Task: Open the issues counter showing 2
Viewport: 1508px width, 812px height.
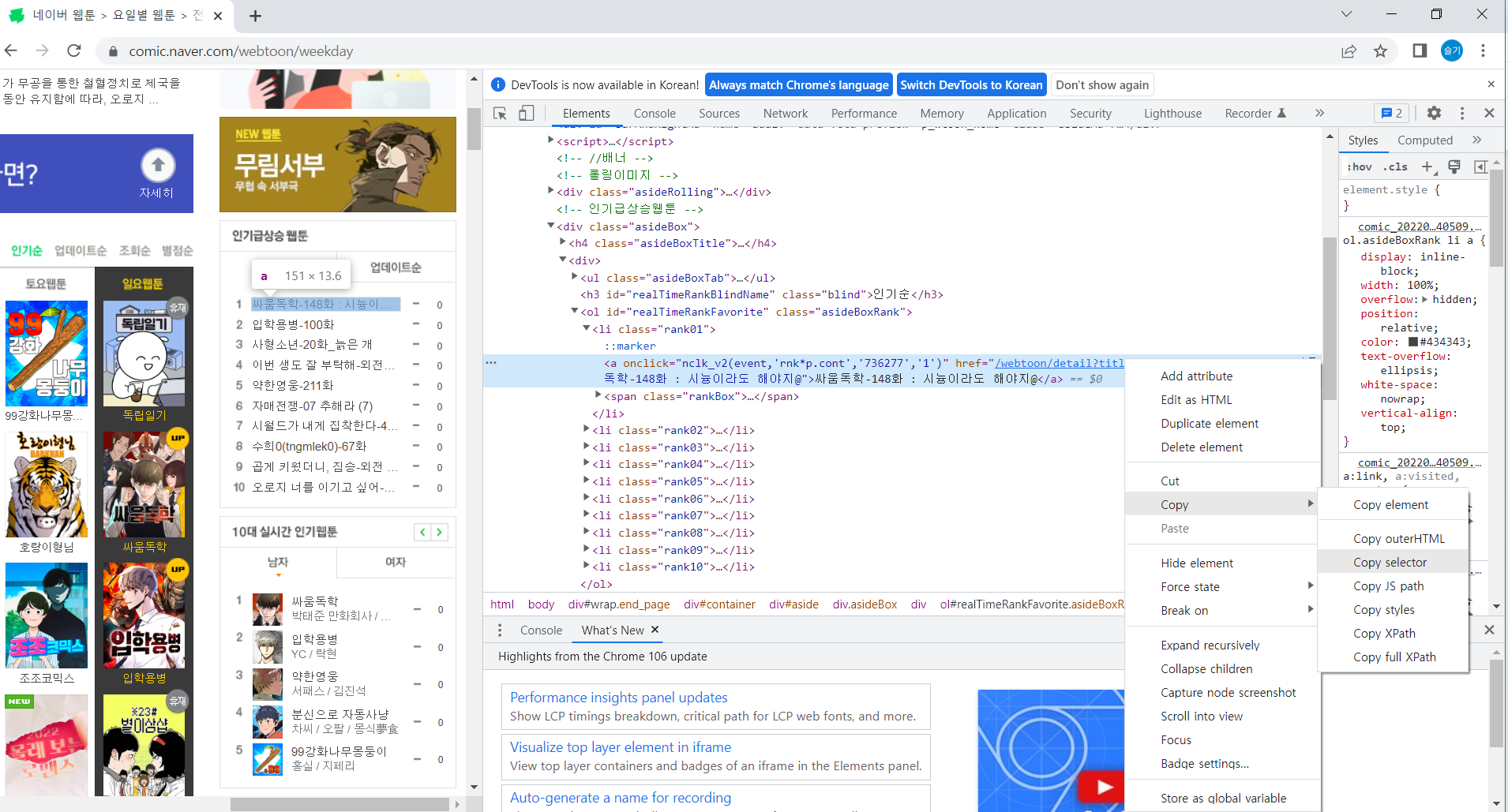Action: tap(1391, 113)
